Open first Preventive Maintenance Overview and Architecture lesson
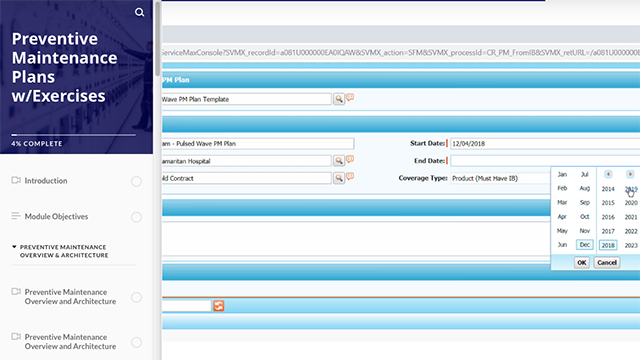 coord(70,297)
